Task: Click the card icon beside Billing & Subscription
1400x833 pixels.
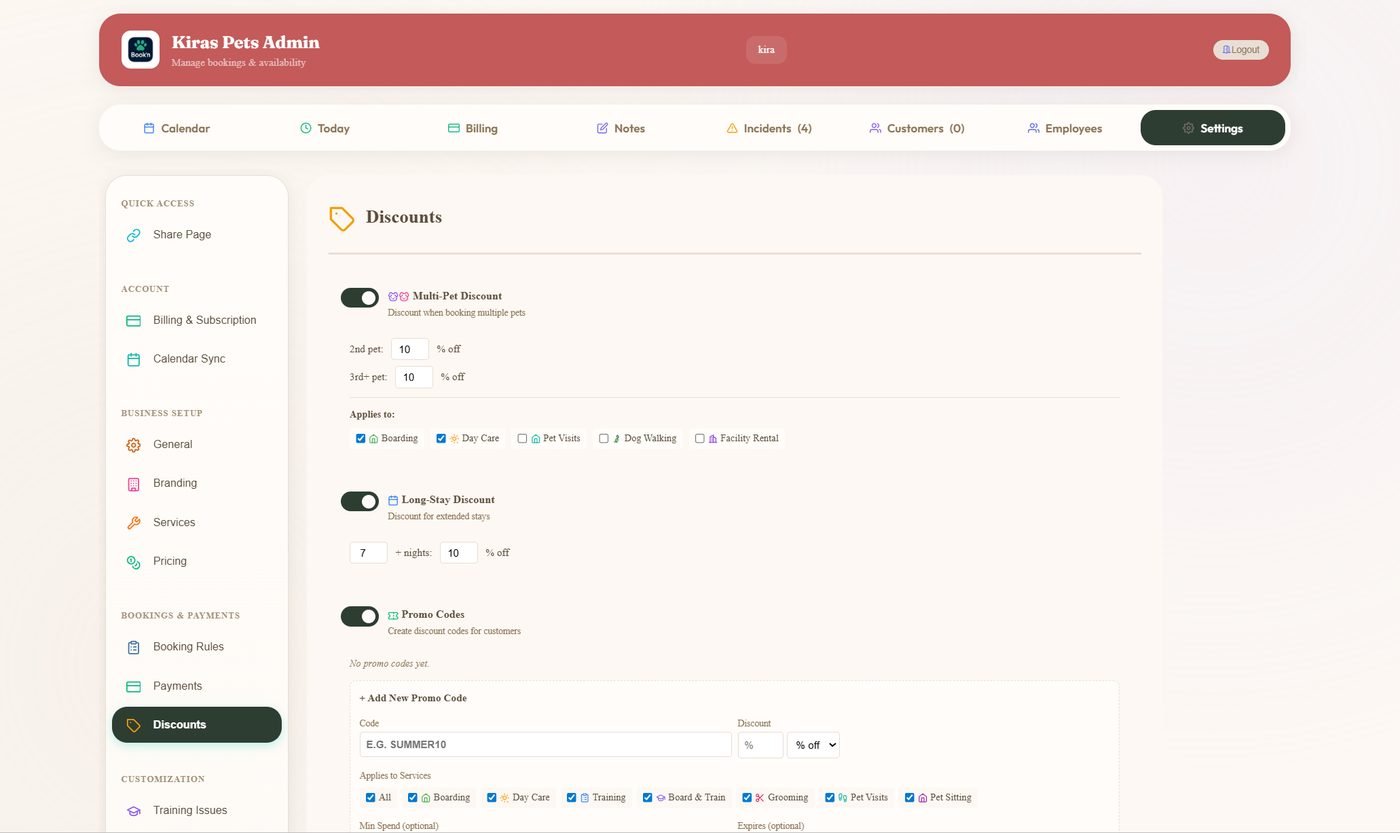Action: (x=133, y=321)
